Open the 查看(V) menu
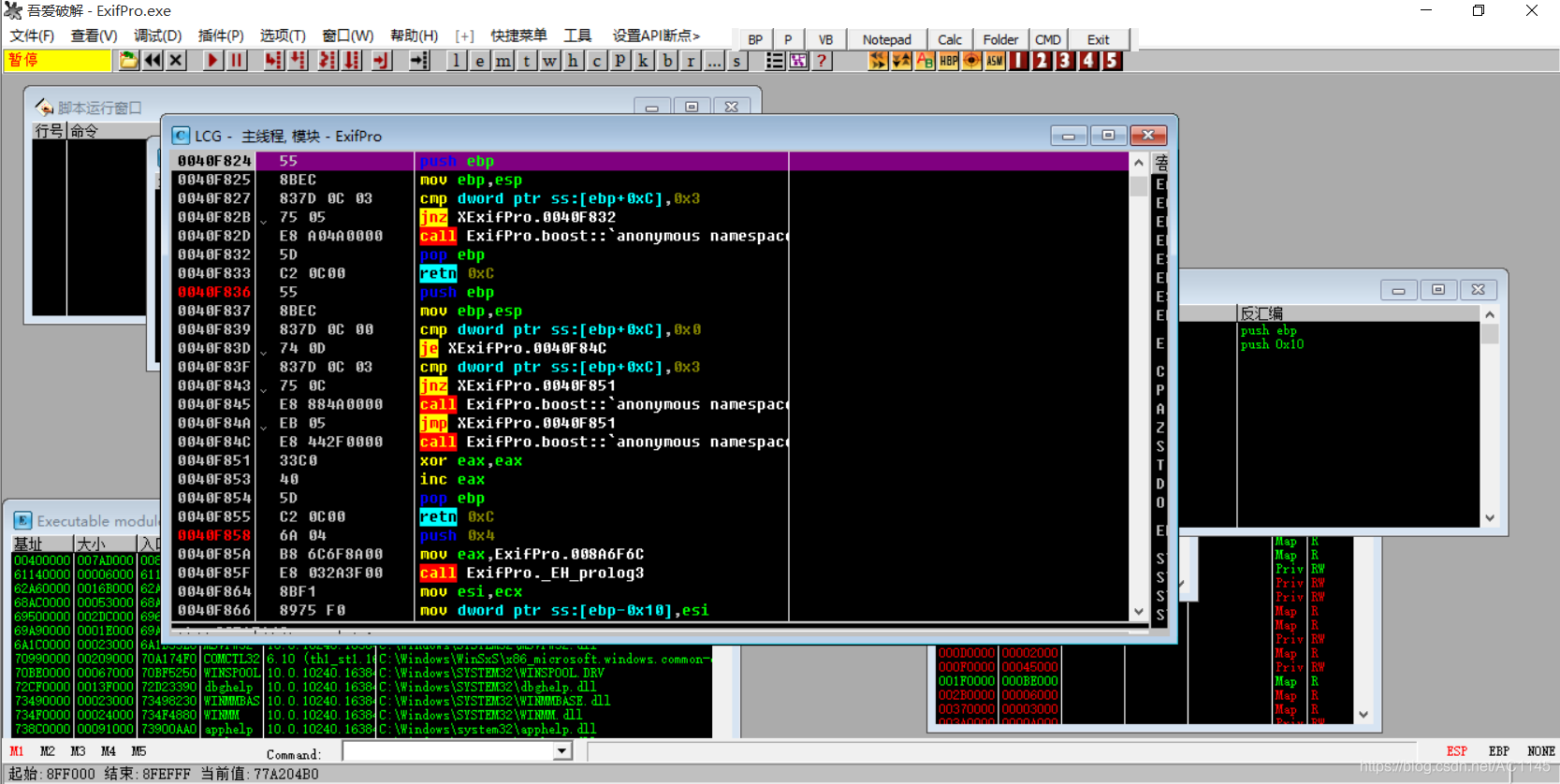Image resolution: width=1560 pixels, height=784 pixels. point(94,36)
